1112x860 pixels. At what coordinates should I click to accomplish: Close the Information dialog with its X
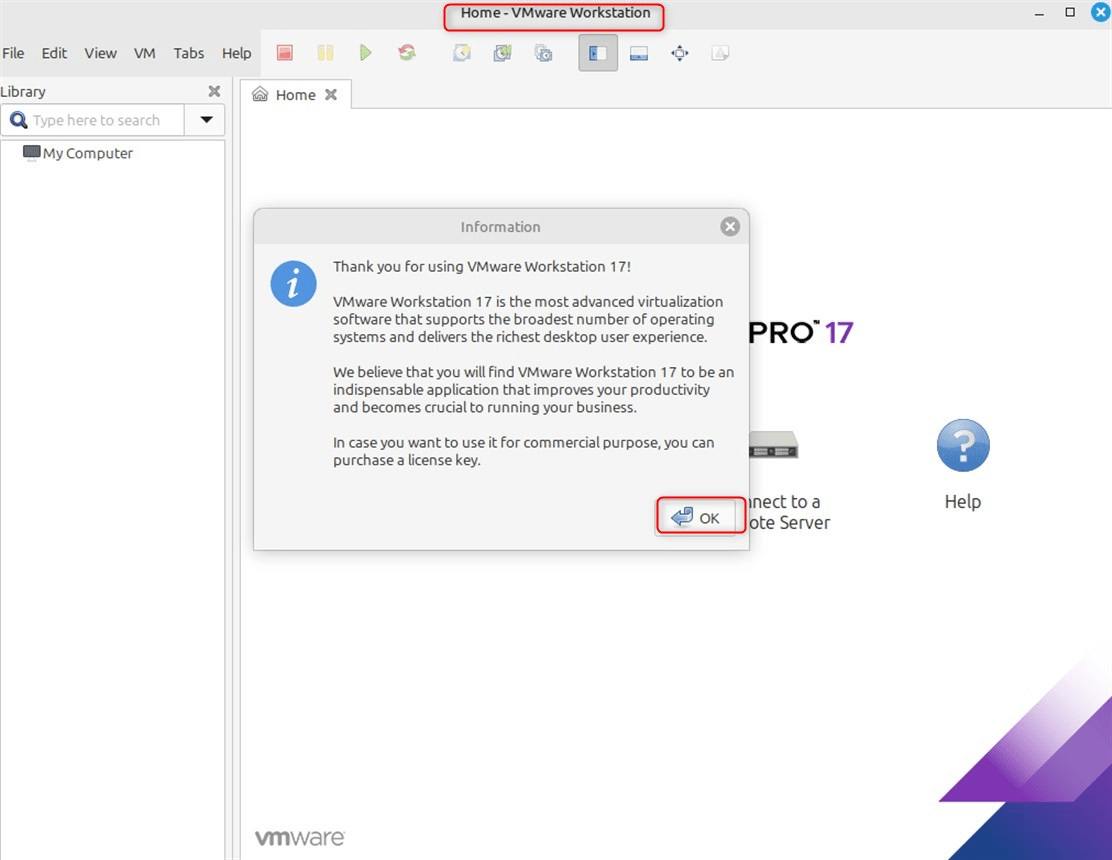pyautogui.click(x=730, y=226)
